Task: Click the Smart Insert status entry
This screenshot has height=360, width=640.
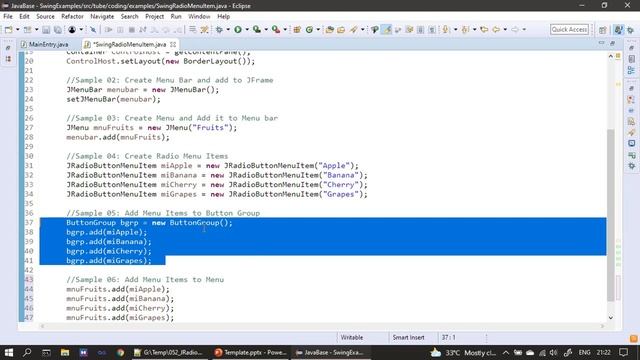Action: (408, 338)
